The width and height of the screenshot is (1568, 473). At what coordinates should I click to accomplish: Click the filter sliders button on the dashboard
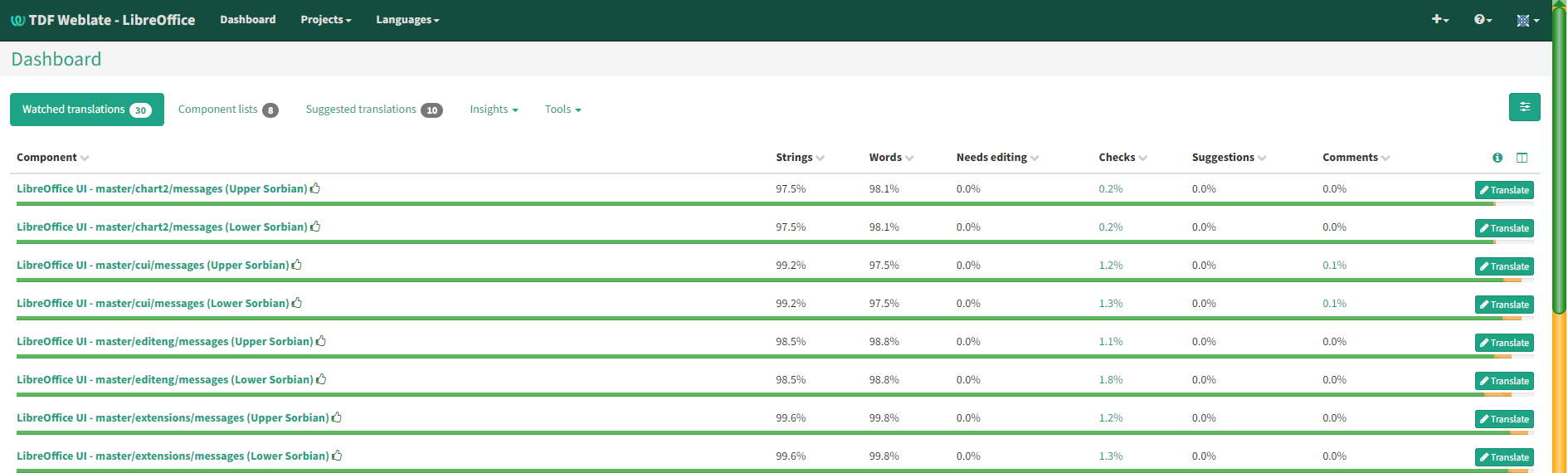[x=1524, y=107]
